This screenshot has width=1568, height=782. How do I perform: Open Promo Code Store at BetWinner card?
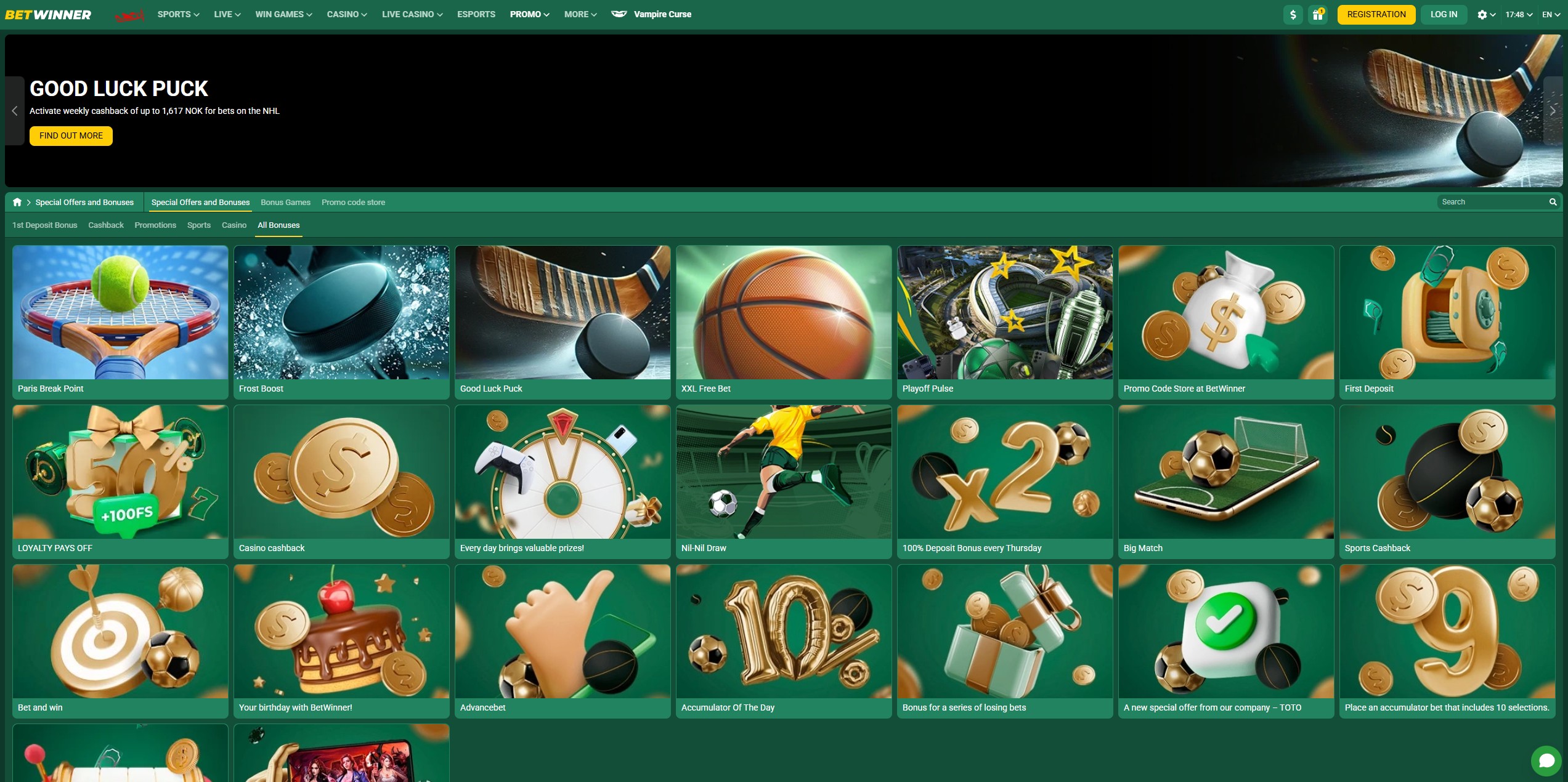pyautogui.click(x=1226, y=322)
